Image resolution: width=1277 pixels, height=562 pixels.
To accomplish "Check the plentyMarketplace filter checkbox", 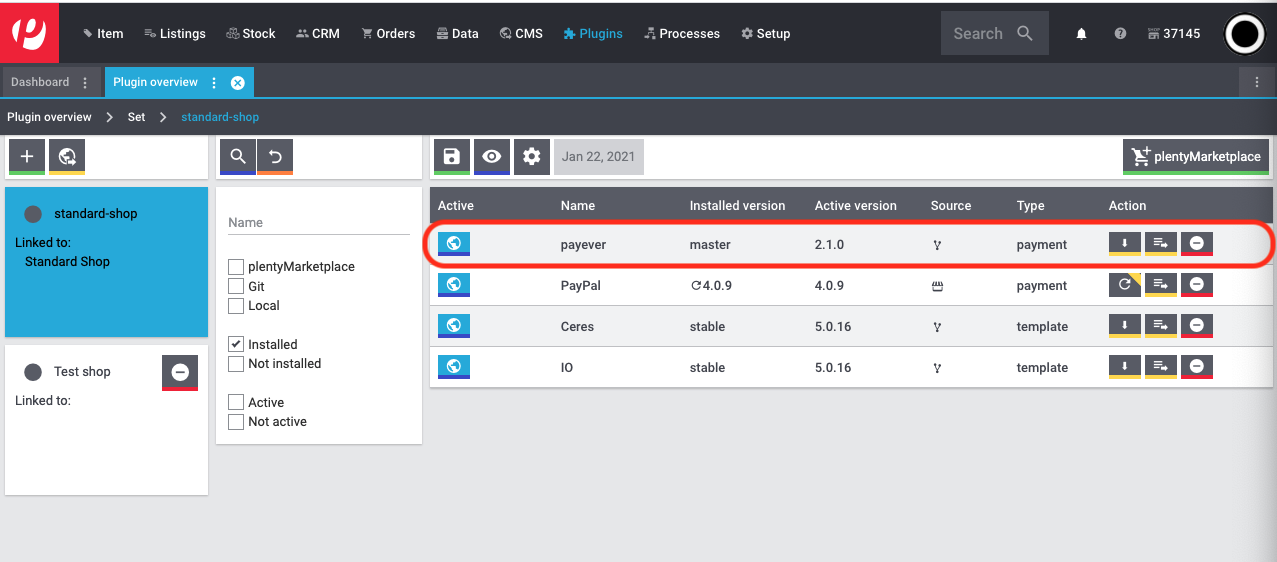I will coord(236,267).
